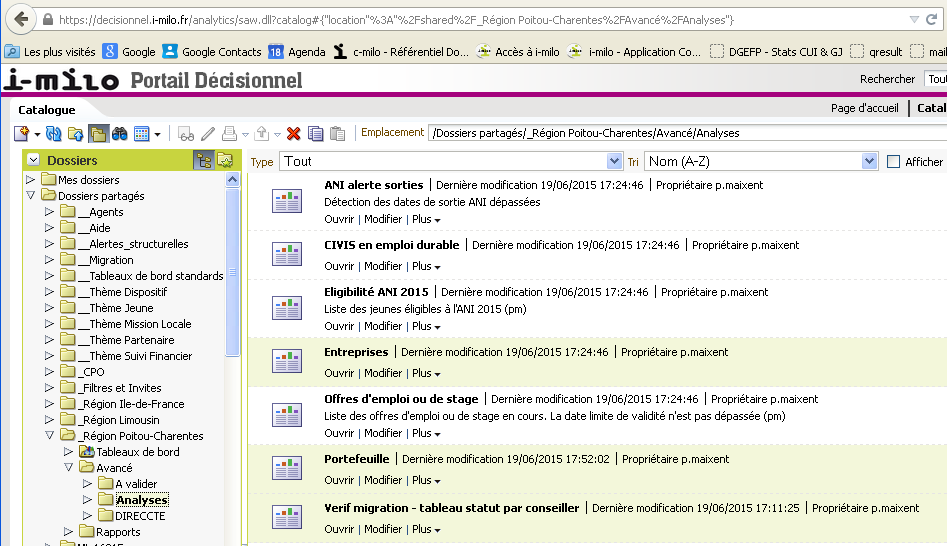Click the paste clipboard icon in toolbar
The height and width of the screenshot is (549, 947).
(x=337, y=133)
